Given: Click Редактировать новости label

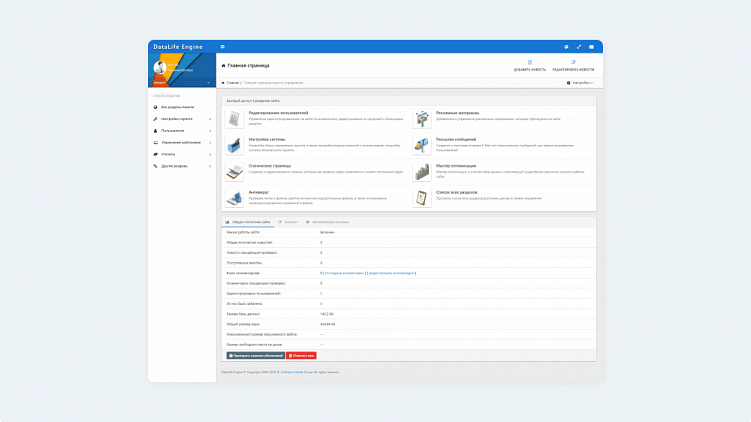Looking at the screenshot, I should [x=573, y=70].
